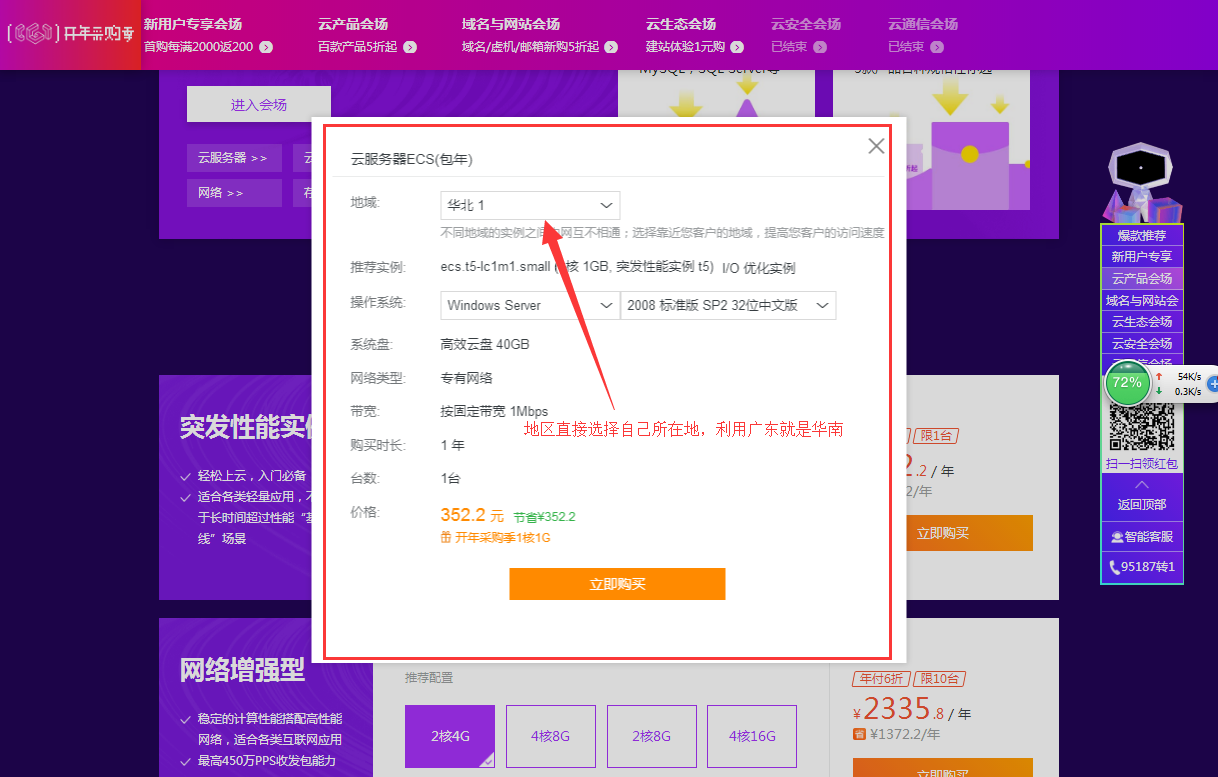Viewport: 1218px width, 777px height.
Task: Click arrow icon next to 首购每满2000返200
Action: 265,47
